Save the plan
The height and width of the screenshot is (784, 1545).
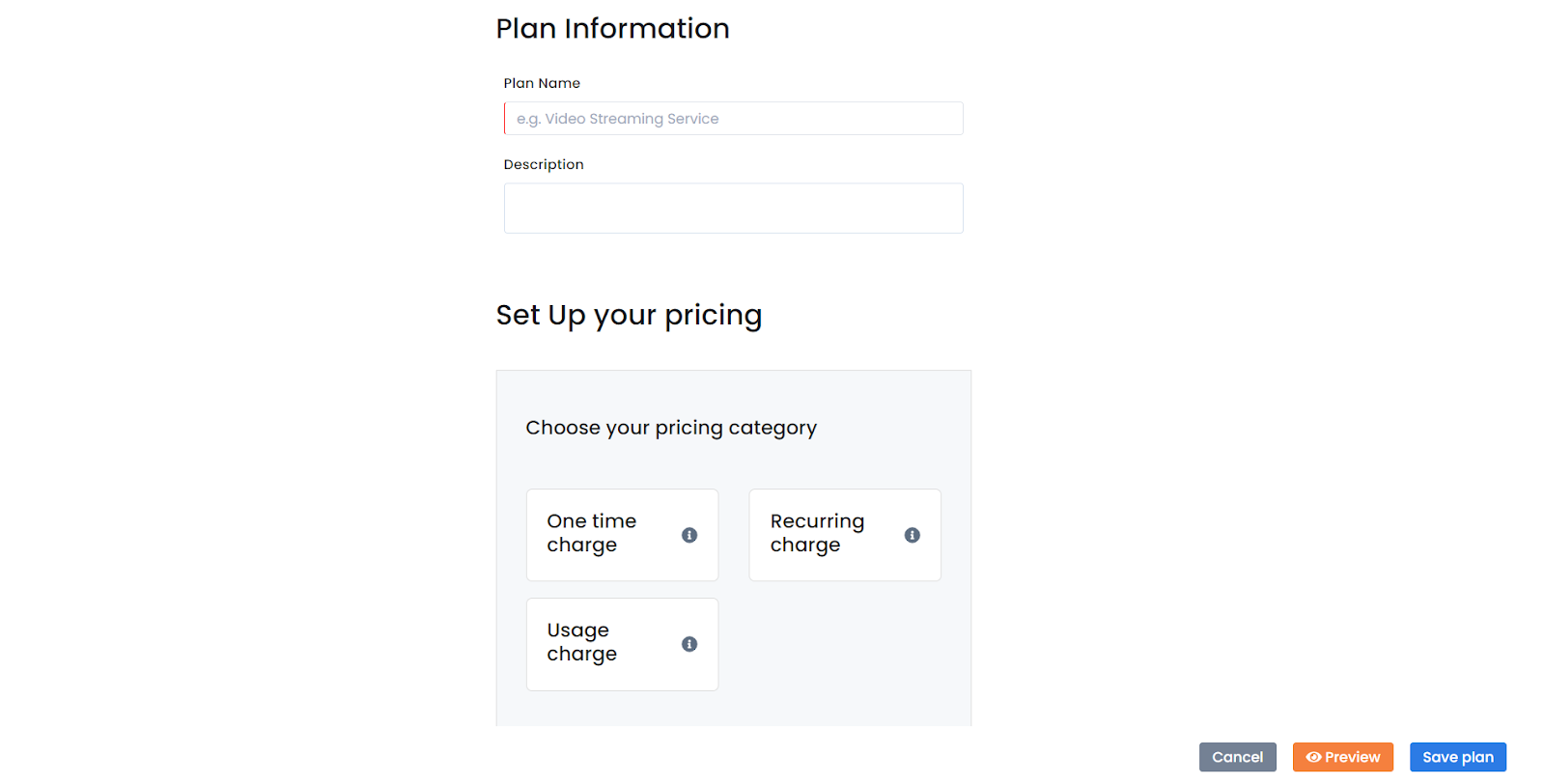[x=1457, y=757]
